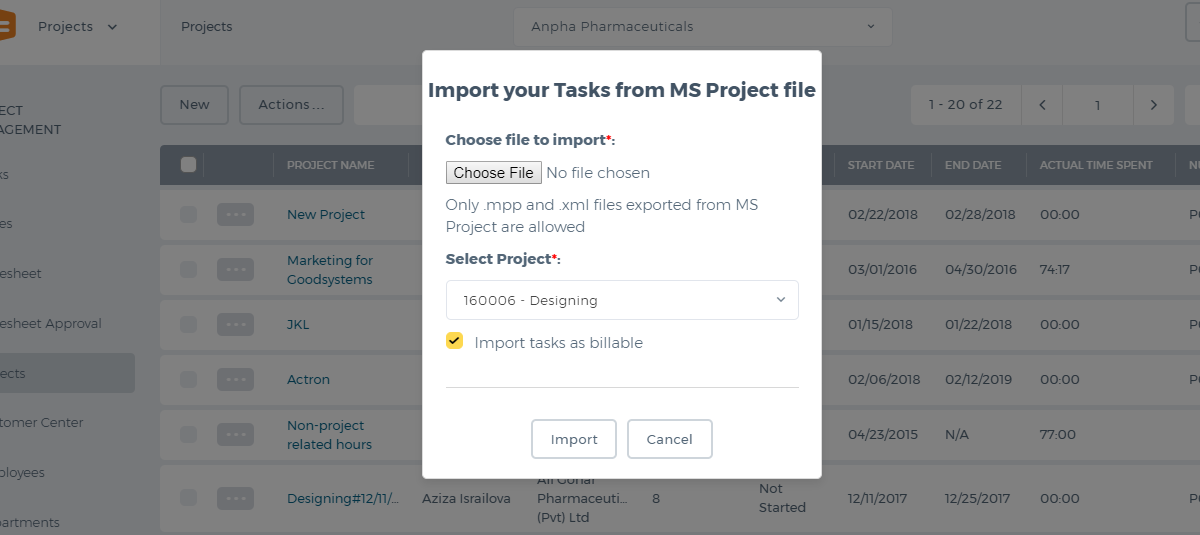Expand the Projects module dropdown
The height and width of the screenshot is (535, 1200).
coord(78,27)
